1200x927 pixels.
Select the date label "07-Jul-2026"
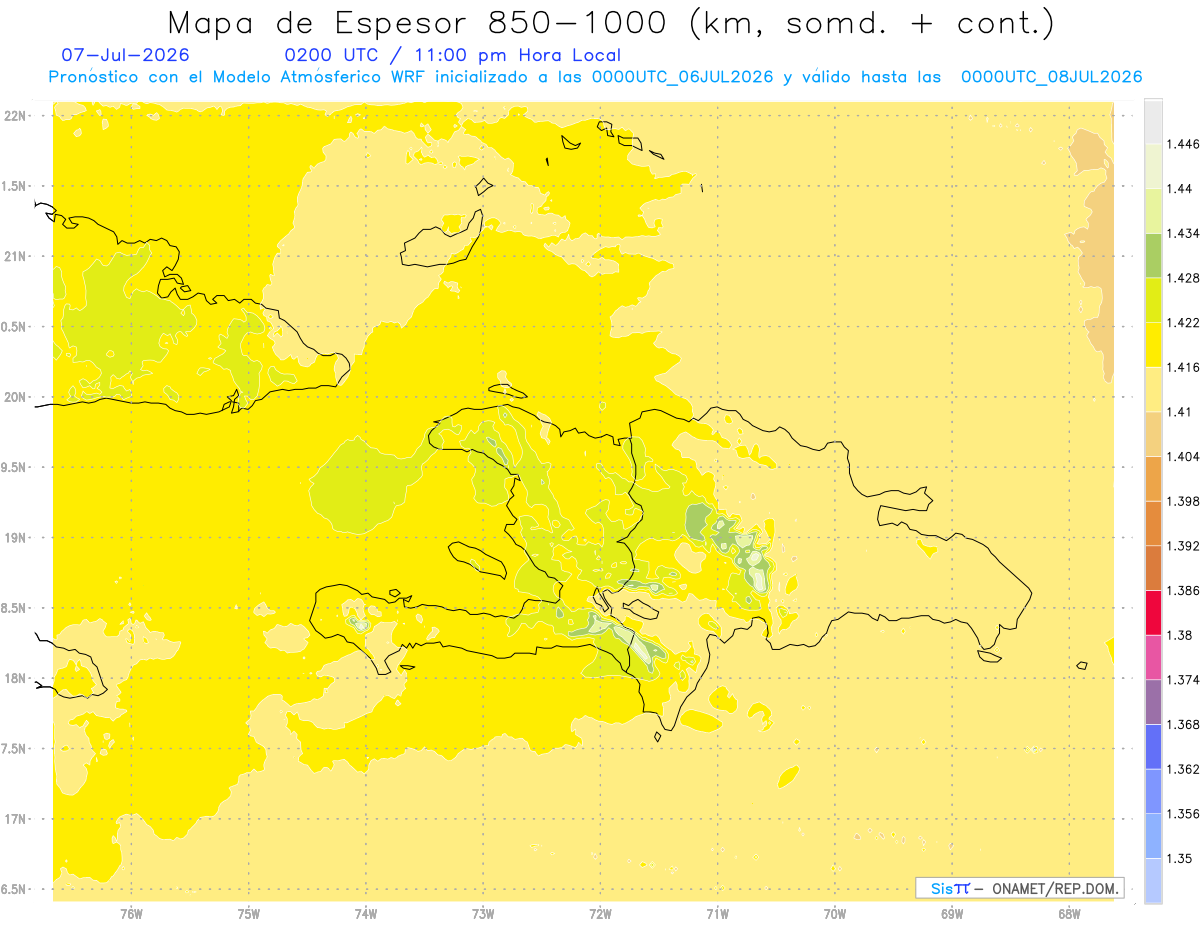tap(126, 55)
